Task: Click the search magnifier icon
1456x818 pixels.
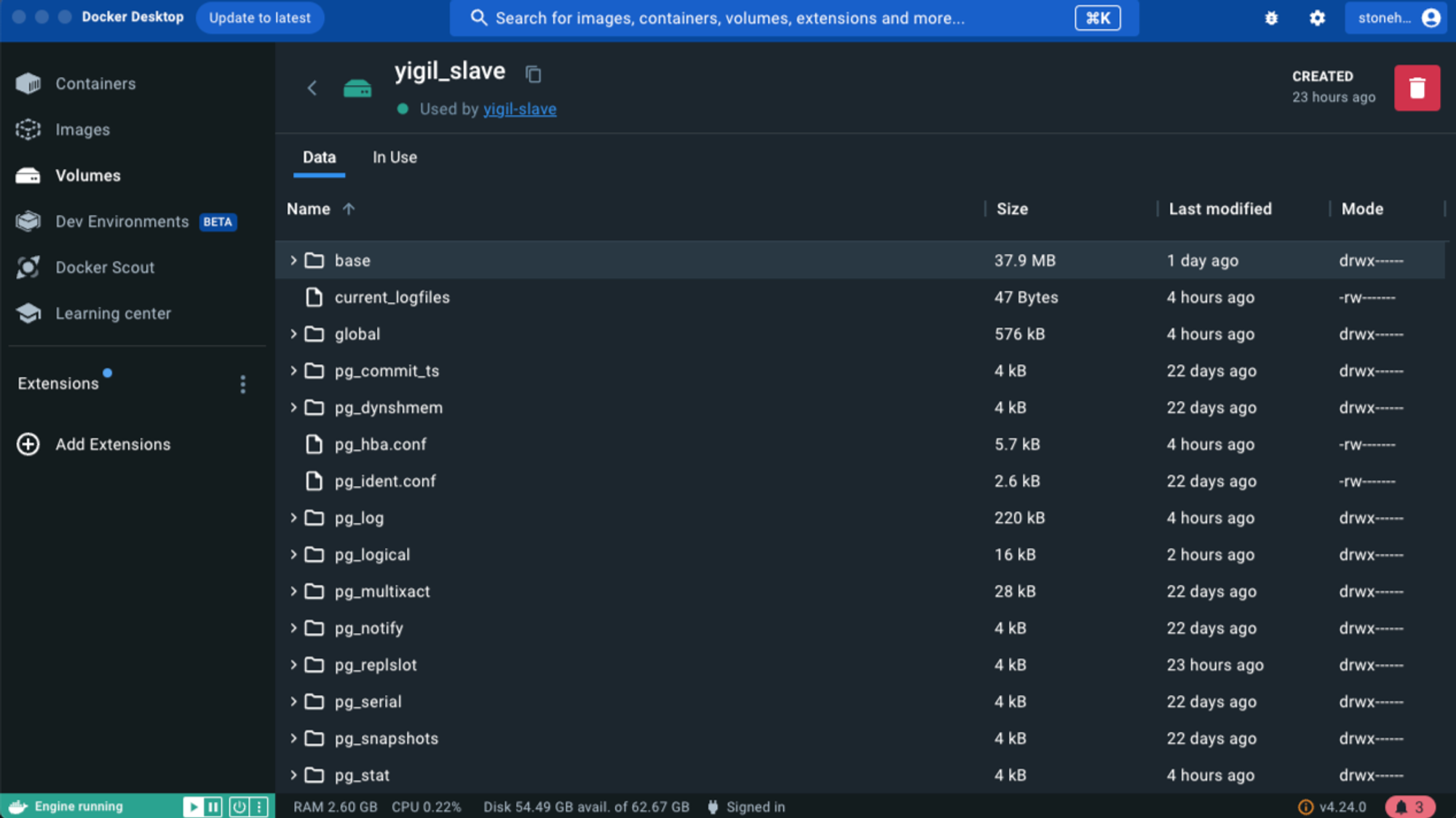Action: [478, 18]
